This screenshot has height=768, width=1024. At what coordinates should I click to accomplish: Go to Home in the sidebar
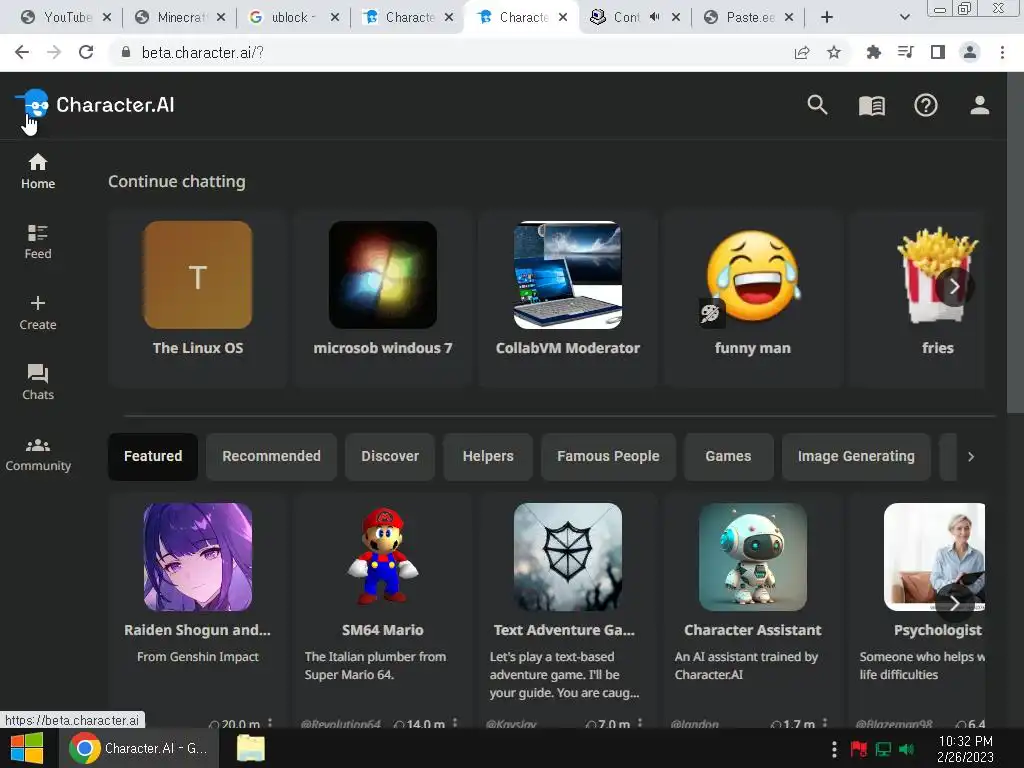[38, 171]
